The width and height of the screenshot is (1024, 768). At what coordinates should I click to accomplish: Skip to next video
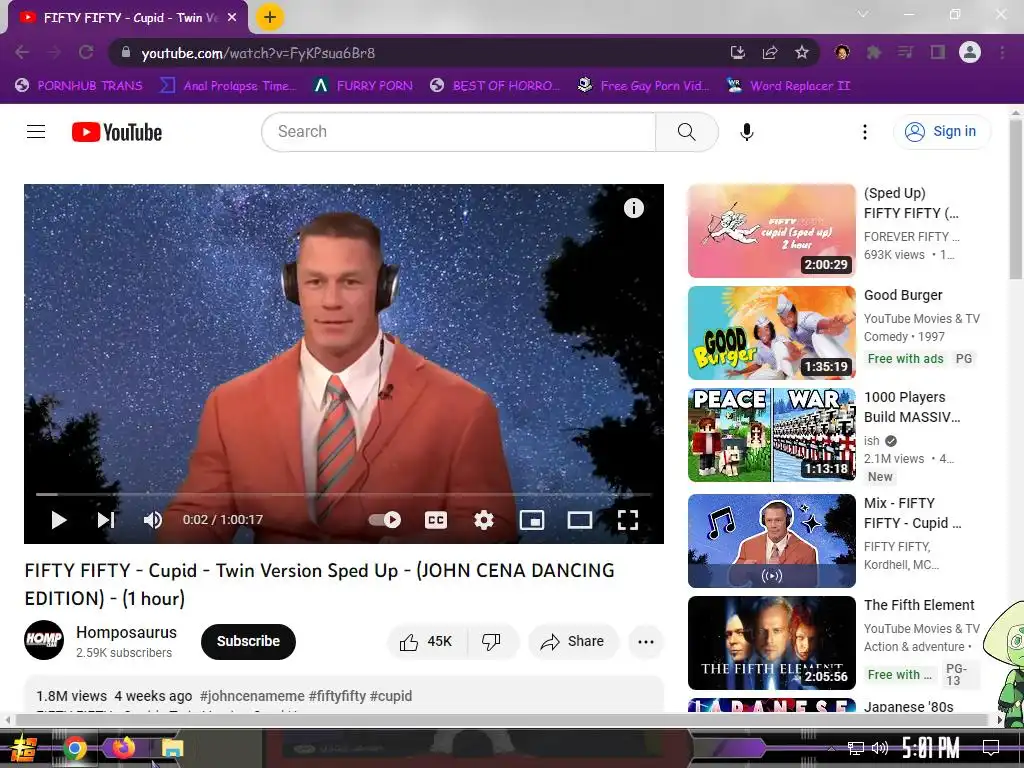coord(106,520)
